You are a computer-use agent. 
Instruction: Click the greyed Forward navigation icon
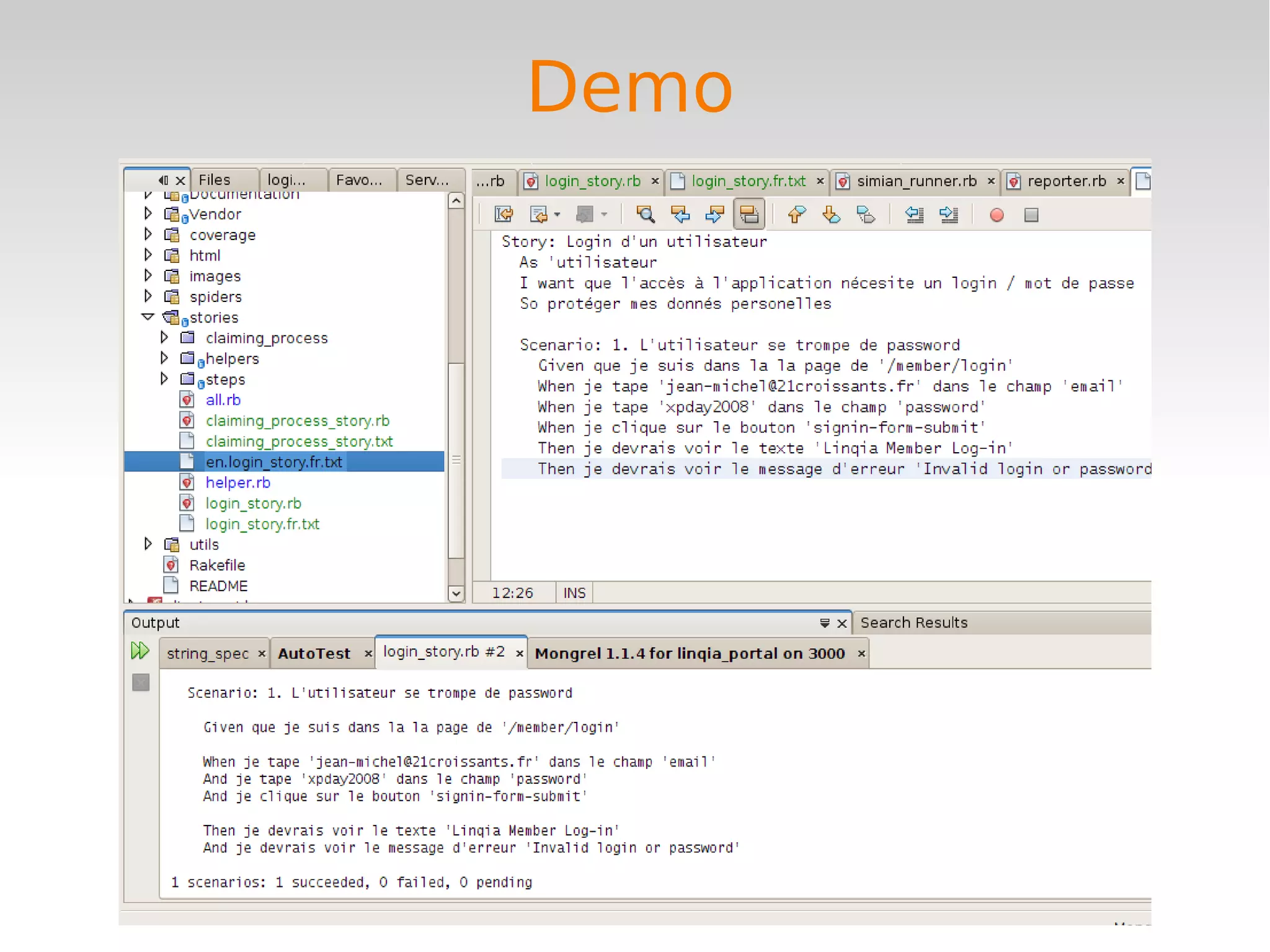(x=584, y=215)
